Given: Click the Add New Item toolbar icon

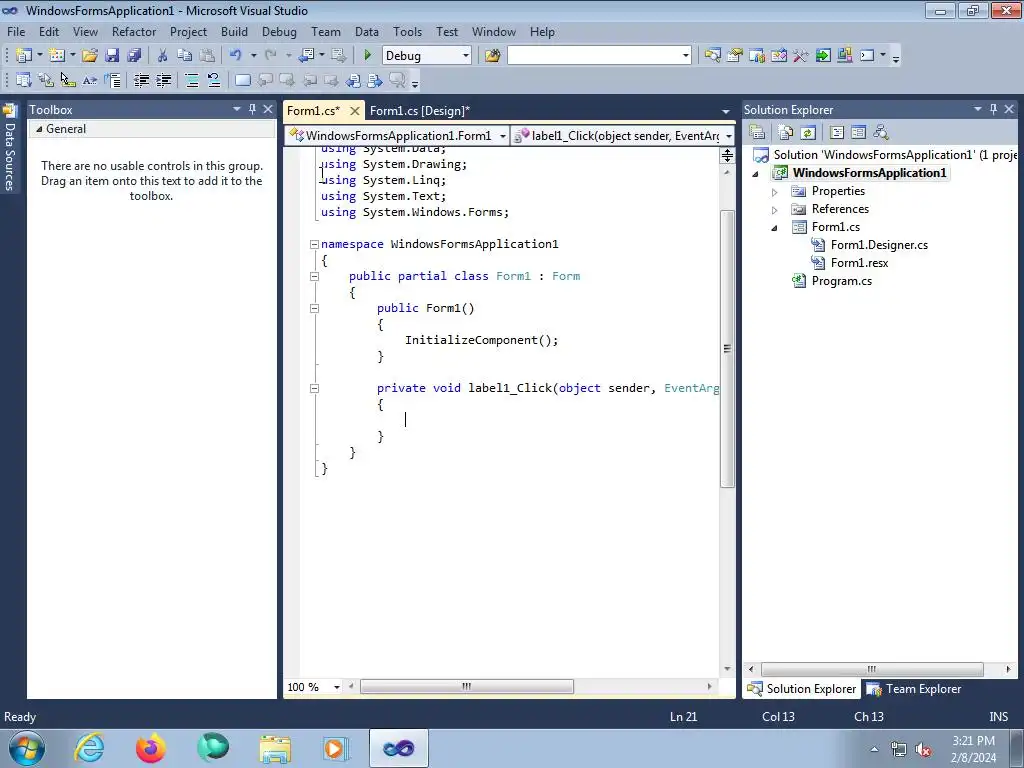Looking at the screenshot, I should 57,56.
